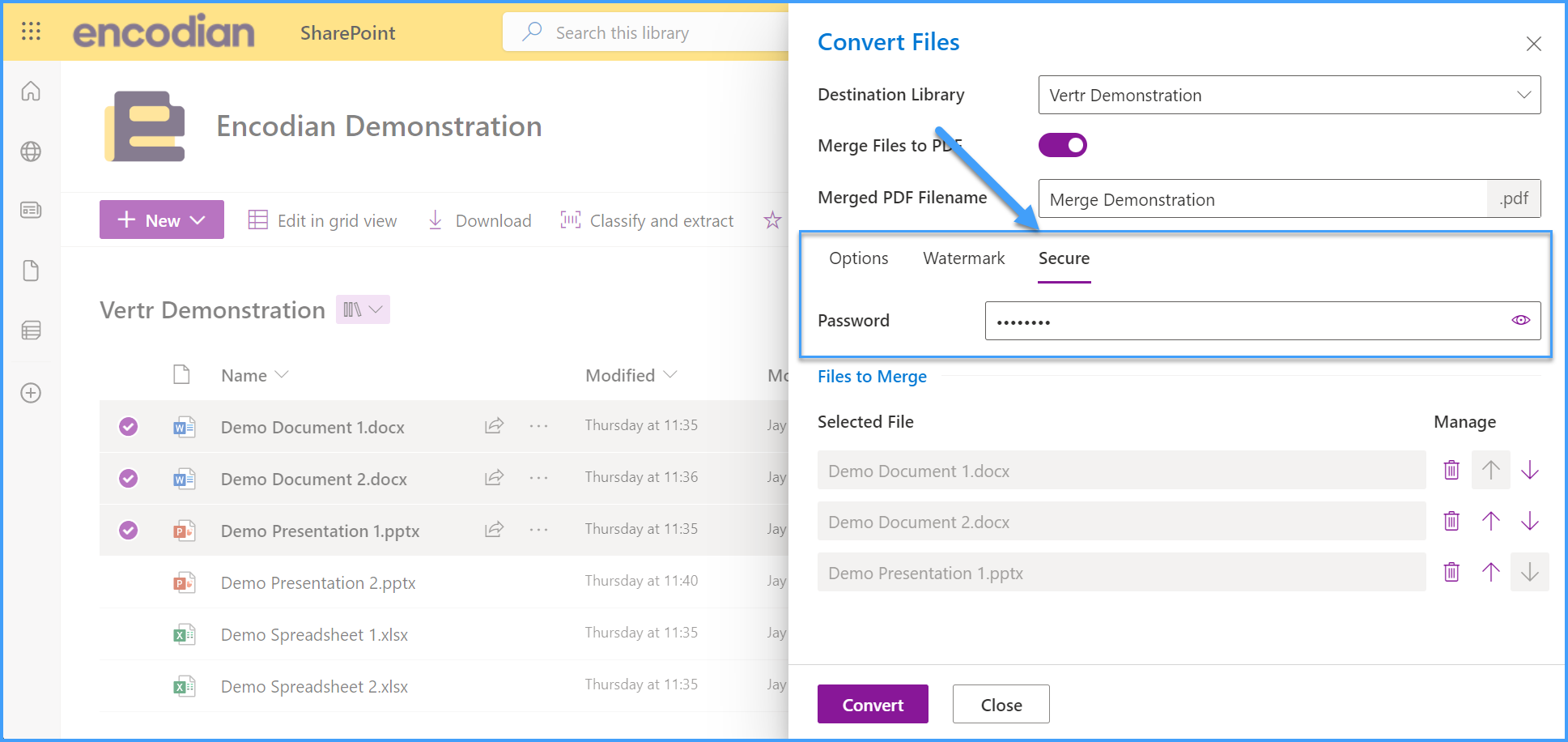
Task: Click Demo Spreadsheet 1.xlsx Excel file icon
Action: (x=185, y=634)
